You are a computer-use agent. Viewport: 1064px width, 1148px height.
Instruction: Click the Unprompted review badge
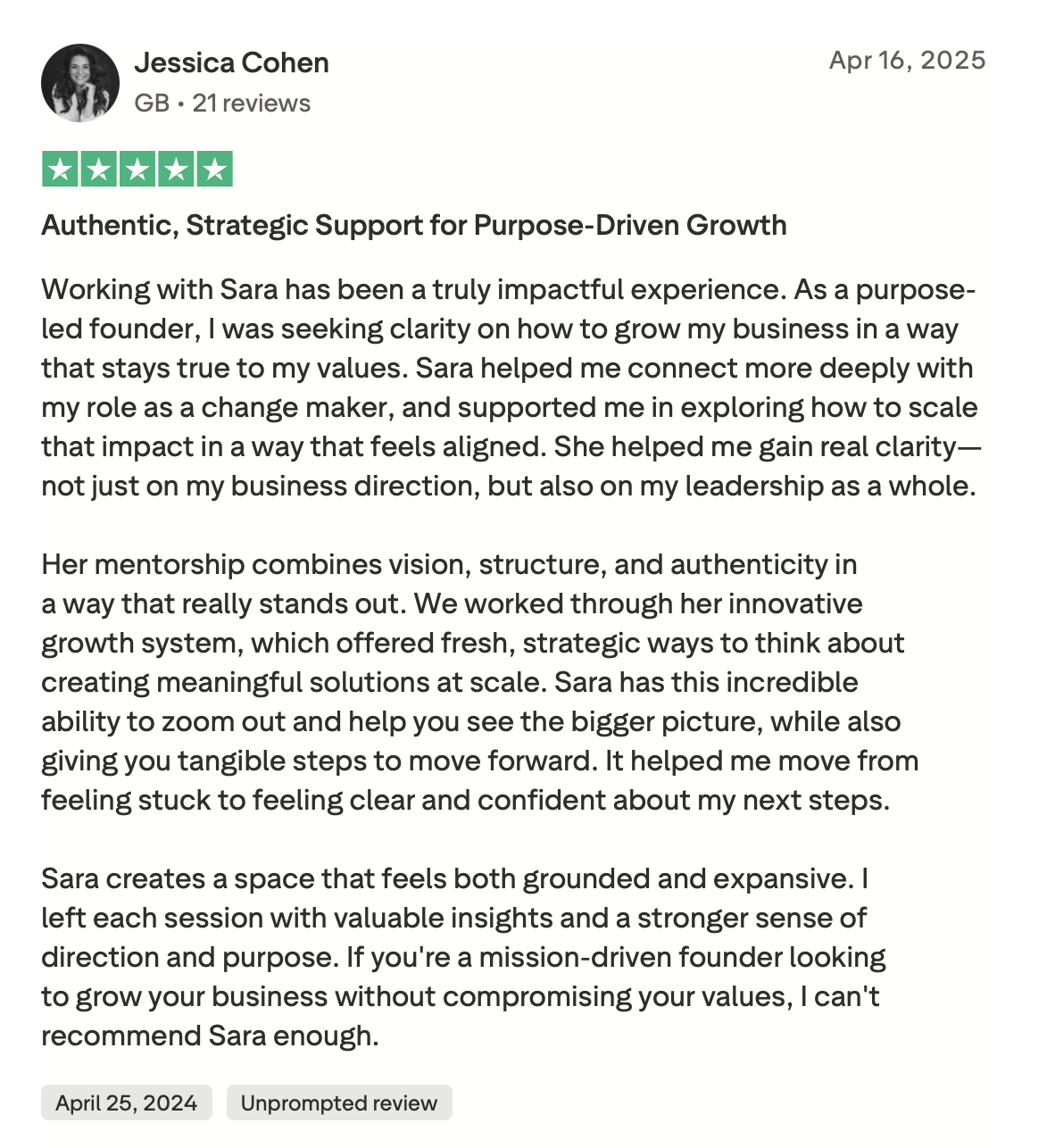(339, 1103)
